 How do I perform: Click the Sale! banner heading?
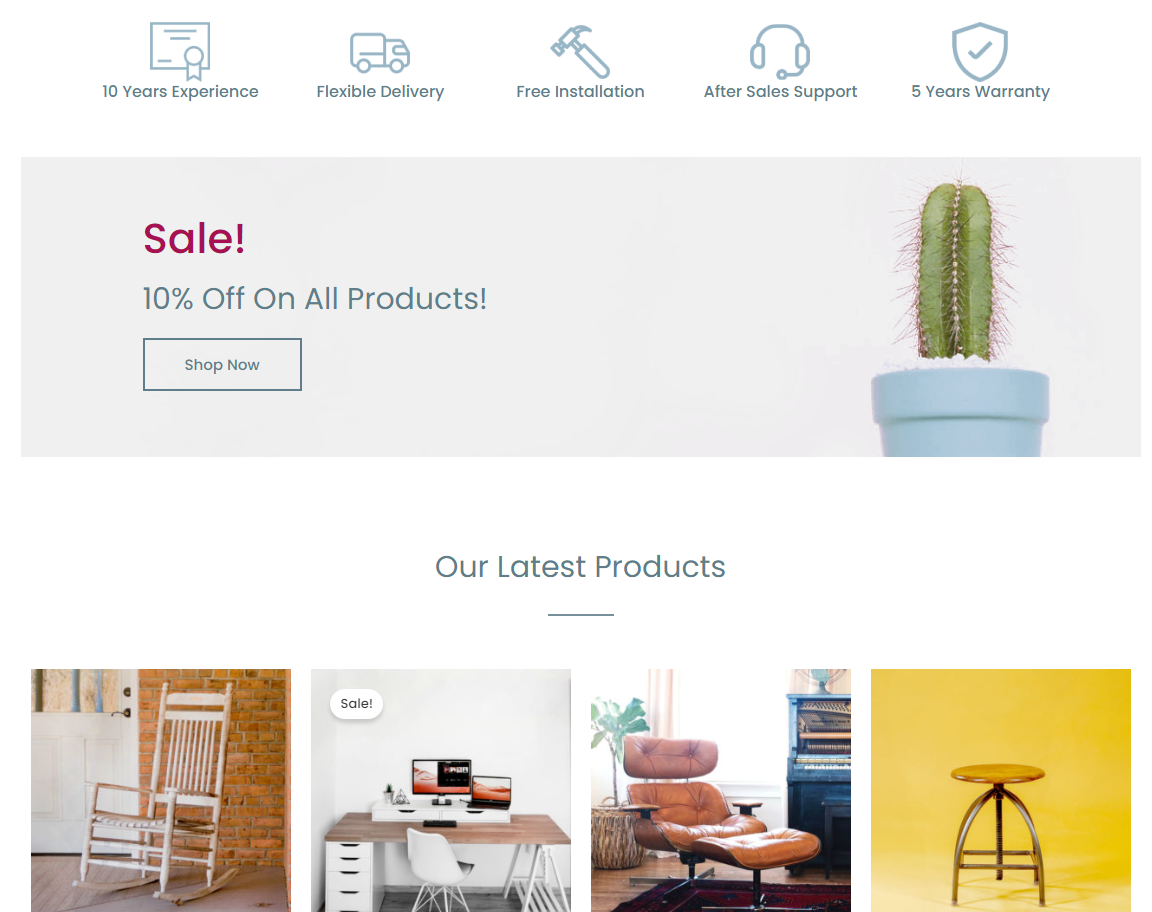194,238
